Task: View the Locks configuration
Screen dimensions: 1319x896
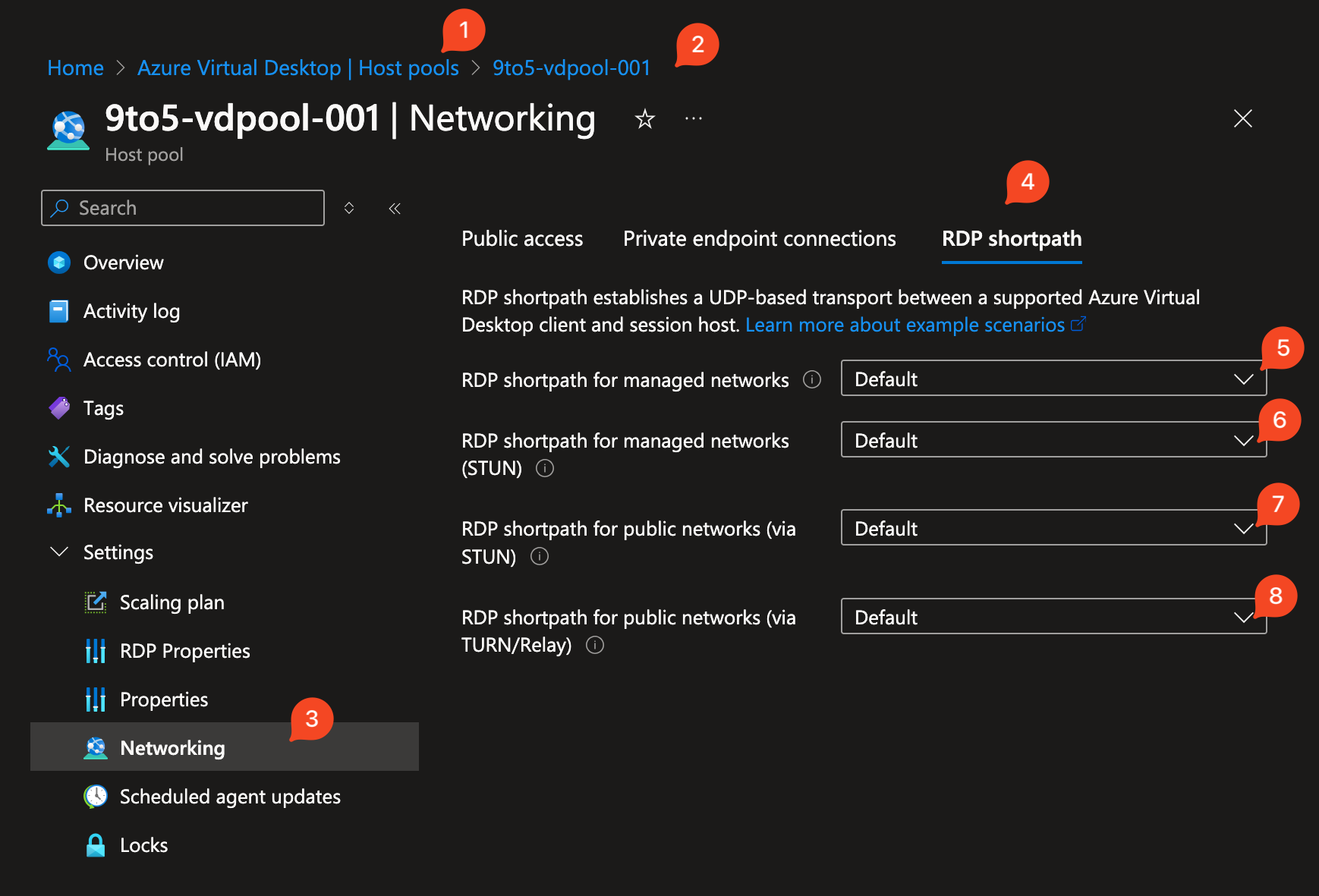Action: point(143,845)
